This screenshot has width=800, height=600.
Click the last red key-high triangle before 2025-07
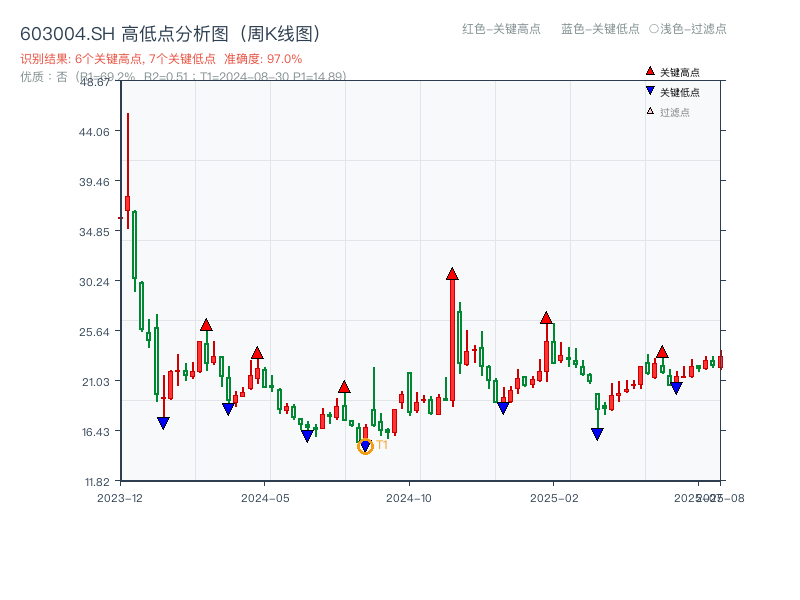[x=662, y=352]
